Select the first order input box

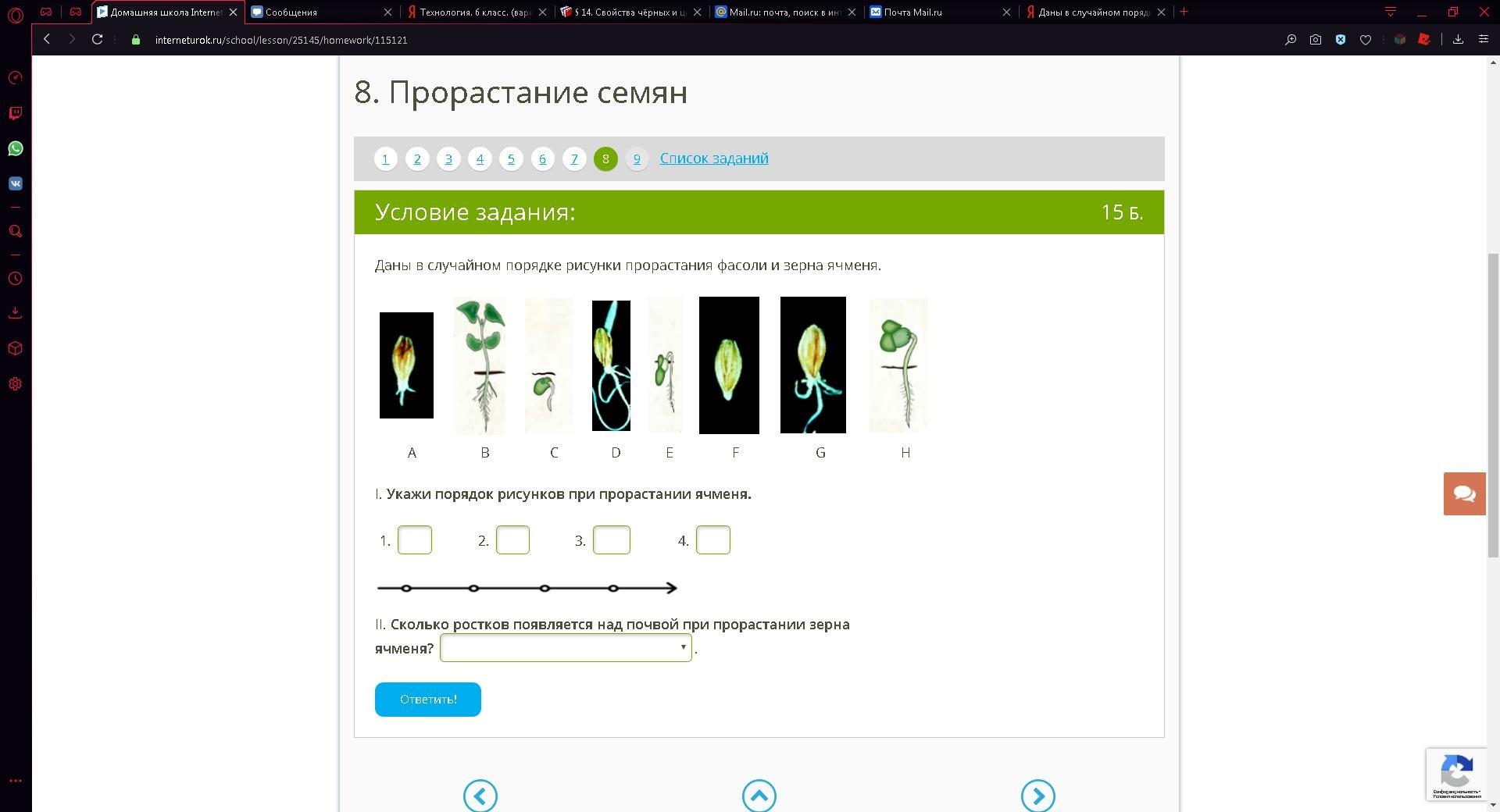point(414,540)
